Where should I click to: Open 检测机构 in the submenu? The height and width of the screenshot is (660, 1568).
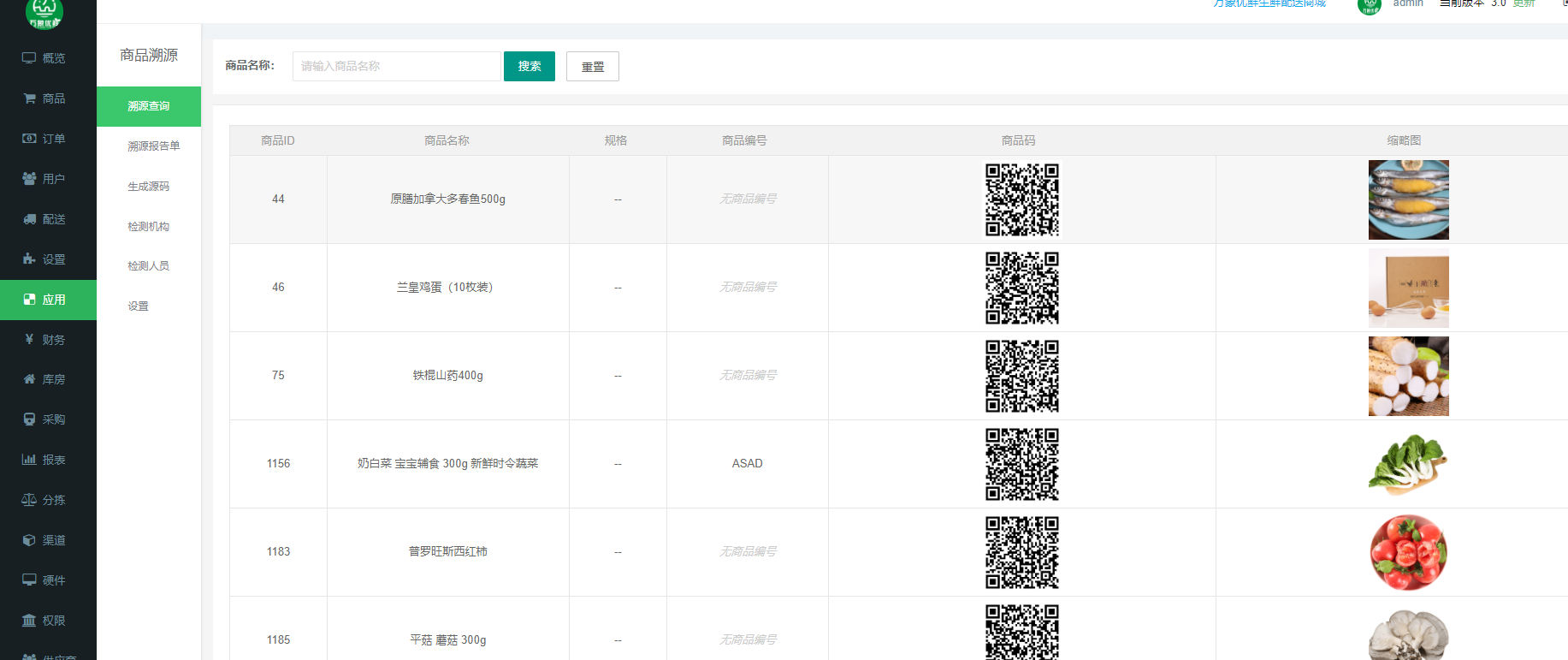click(x=149, y=227)
